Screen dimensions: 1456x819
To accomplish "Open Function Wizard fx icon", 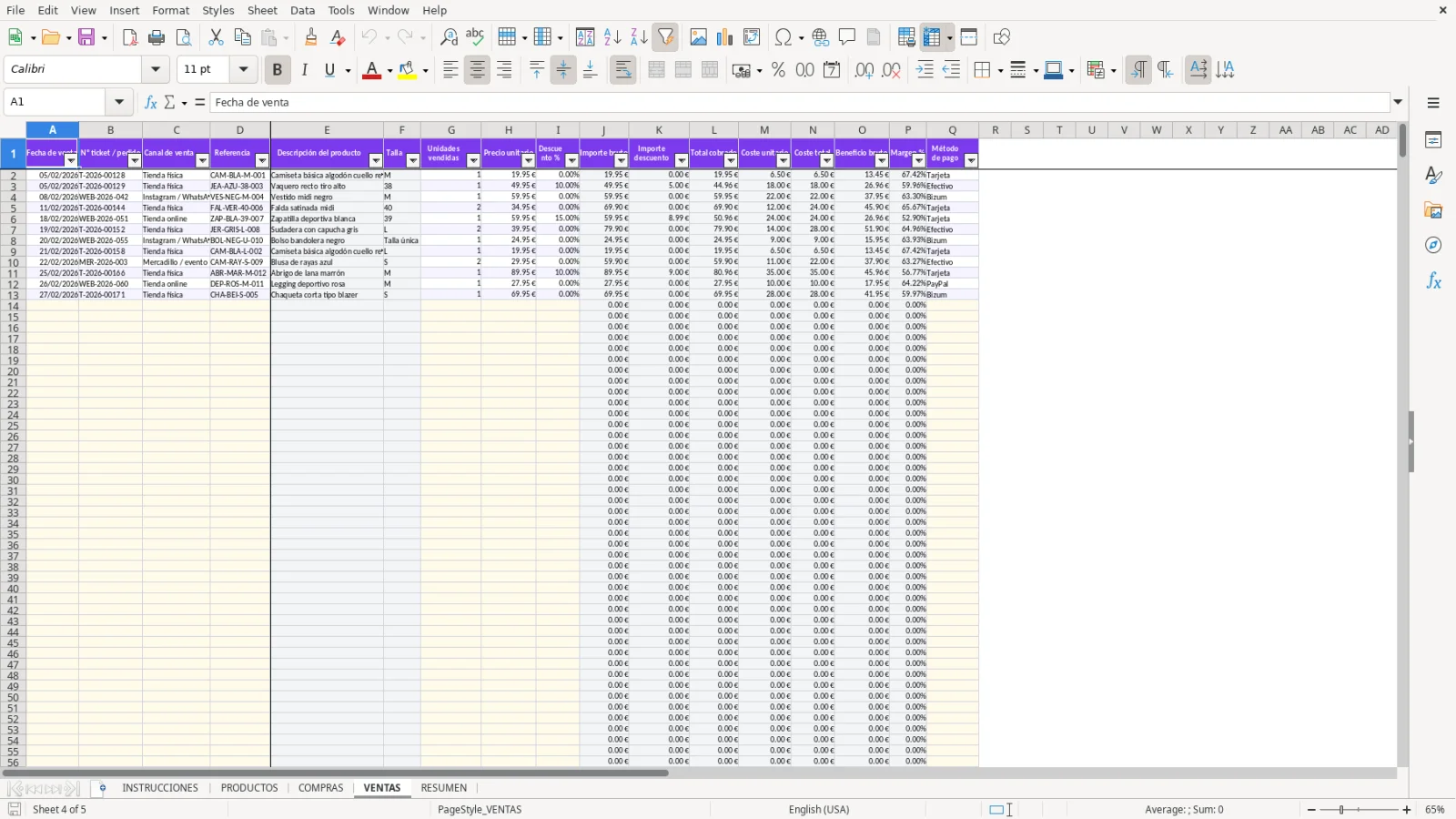I will (151, 102).
